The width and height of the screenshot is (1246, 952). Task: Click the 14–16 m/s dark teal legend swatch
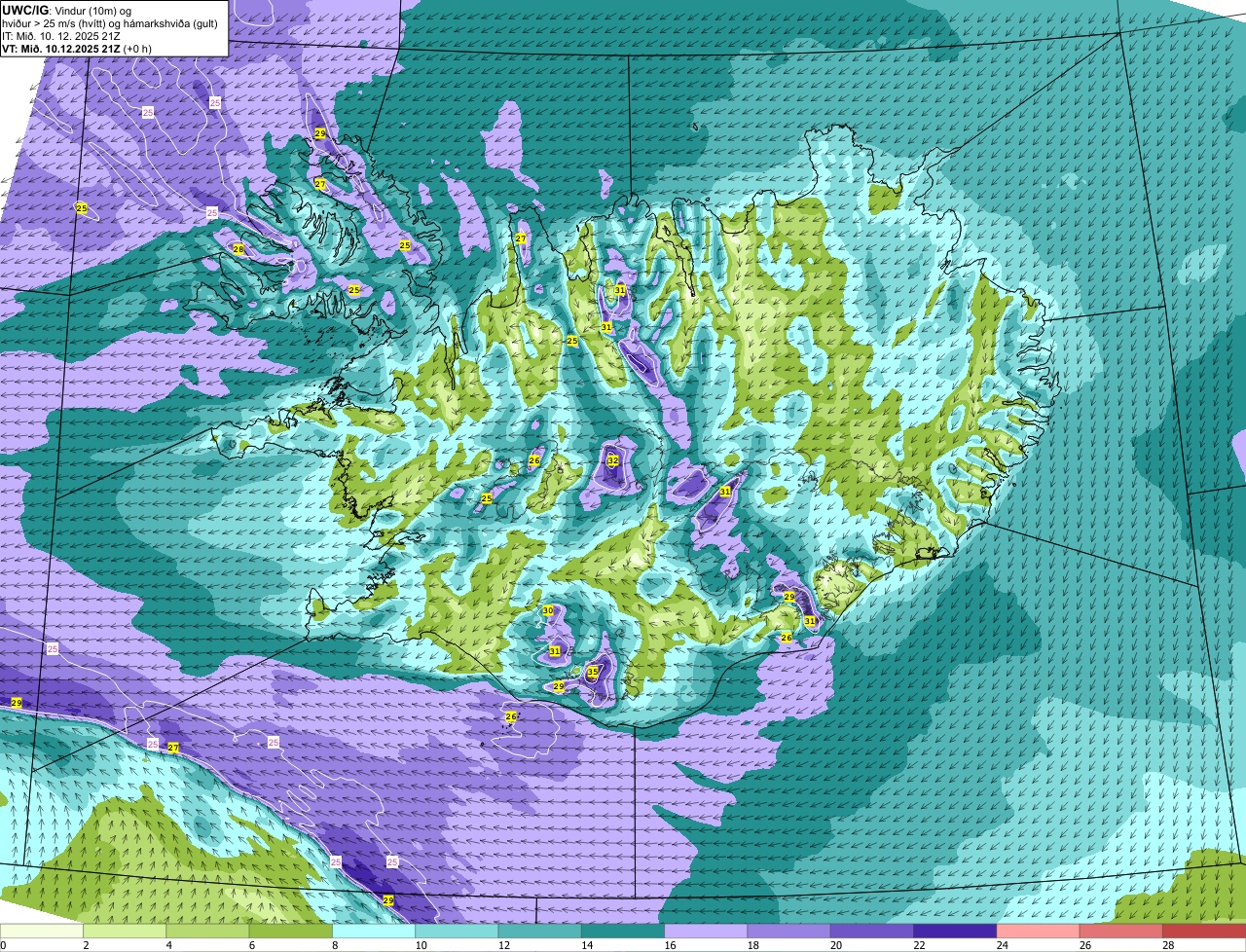pos(623,931)
